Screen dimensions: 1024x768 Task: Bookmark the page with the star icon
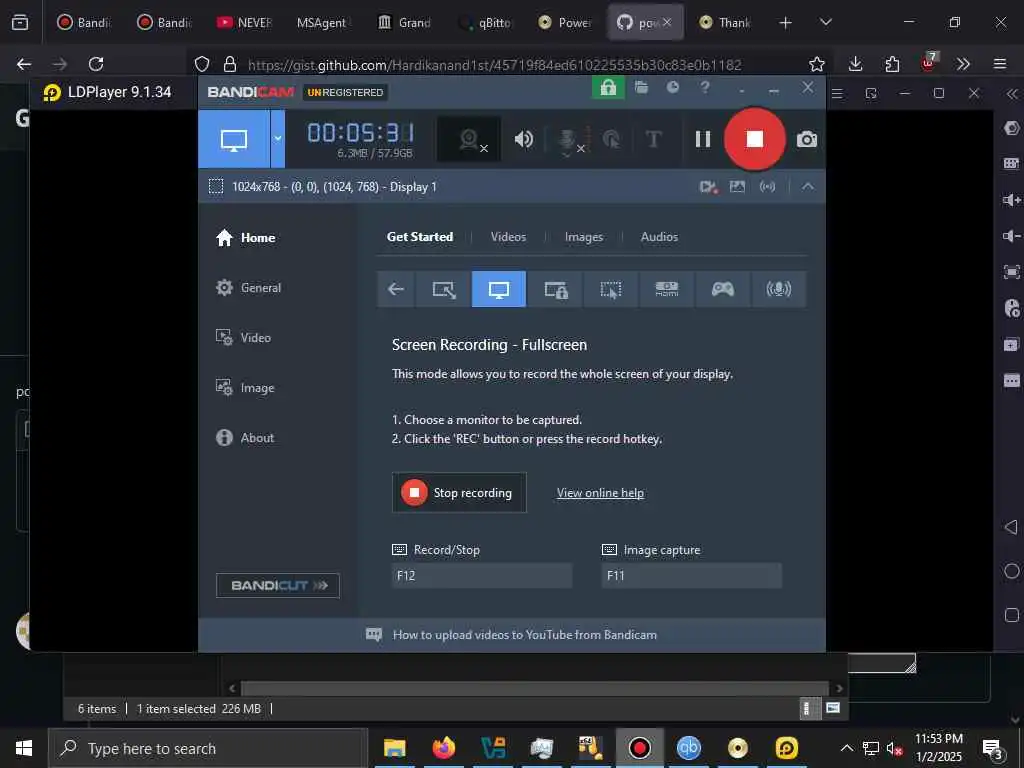tap(816, 64)
